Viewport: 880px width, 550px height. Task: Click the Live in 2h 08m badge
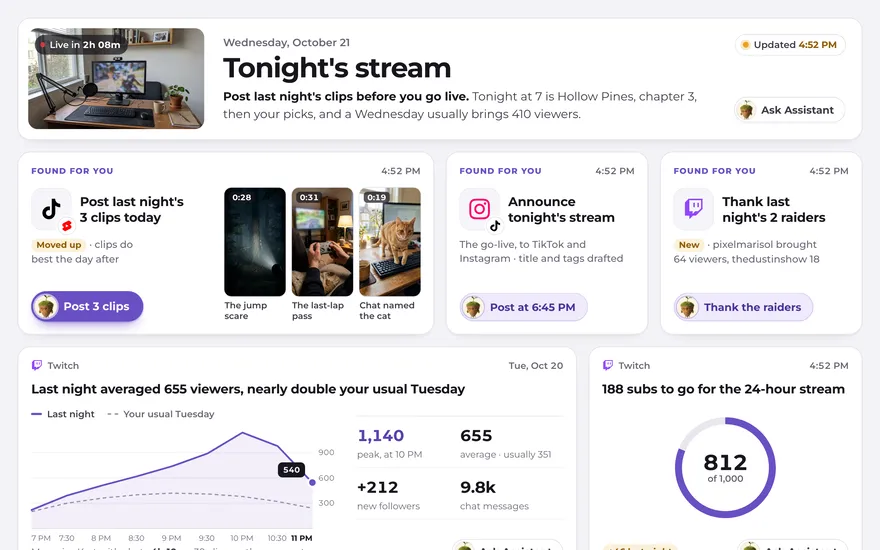tap(80, 45)
